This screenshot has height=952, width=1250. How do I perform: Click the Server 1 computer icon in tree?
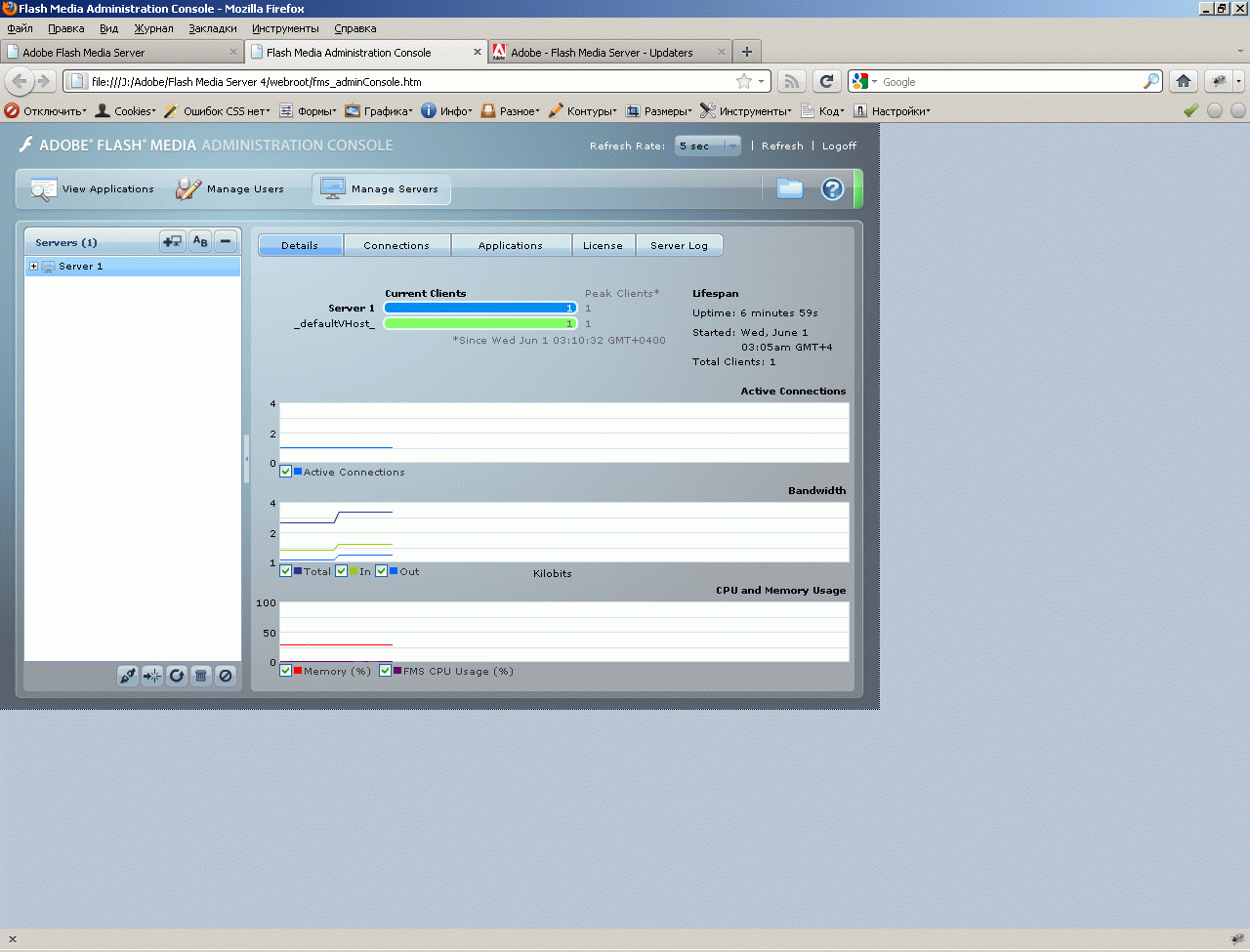[48, 267]
